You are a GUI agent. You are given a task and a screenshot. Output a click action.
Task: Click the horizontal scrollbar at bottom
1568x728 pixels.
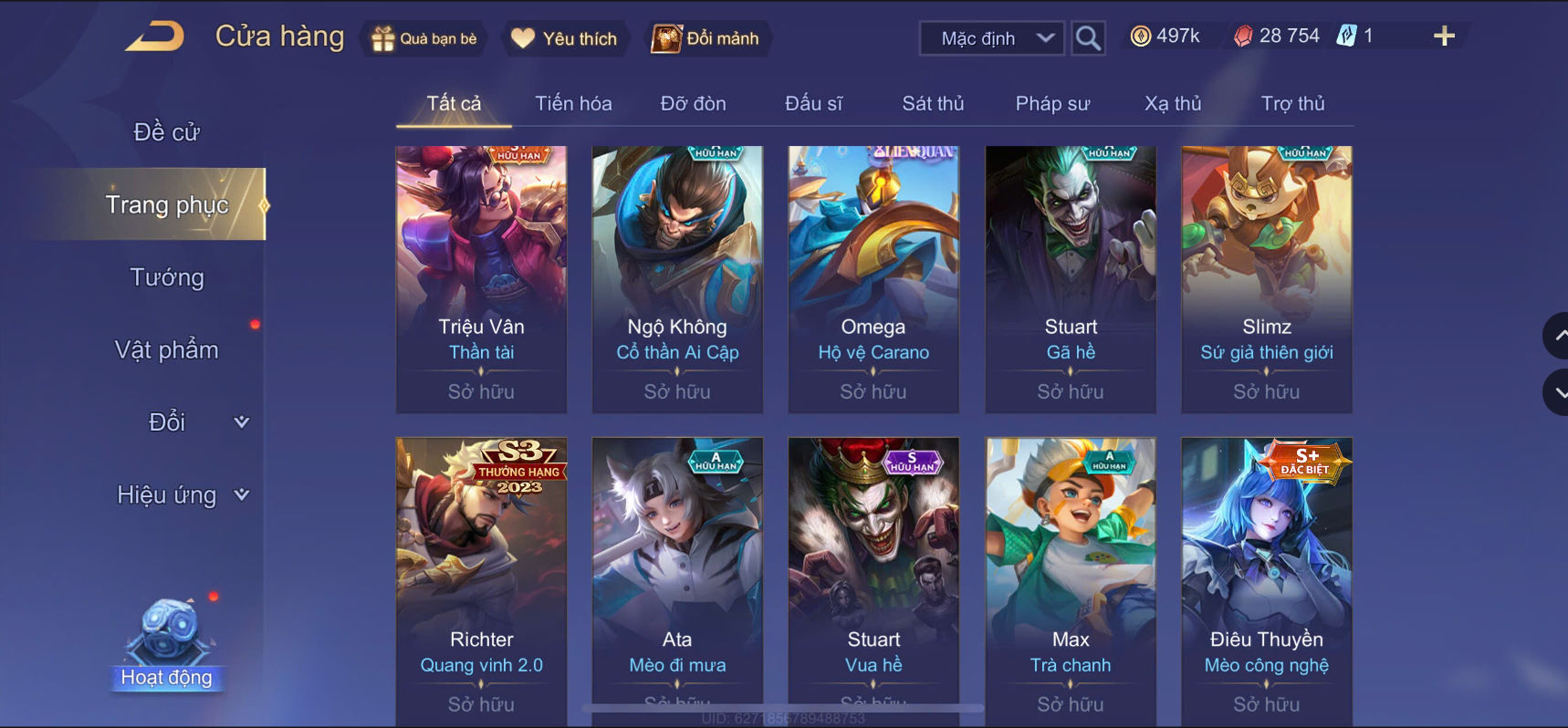(783, 708)
